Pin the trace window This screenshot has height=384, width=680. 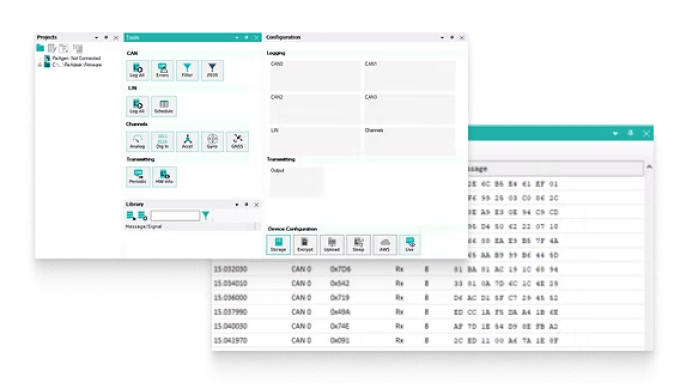[631, 133]
